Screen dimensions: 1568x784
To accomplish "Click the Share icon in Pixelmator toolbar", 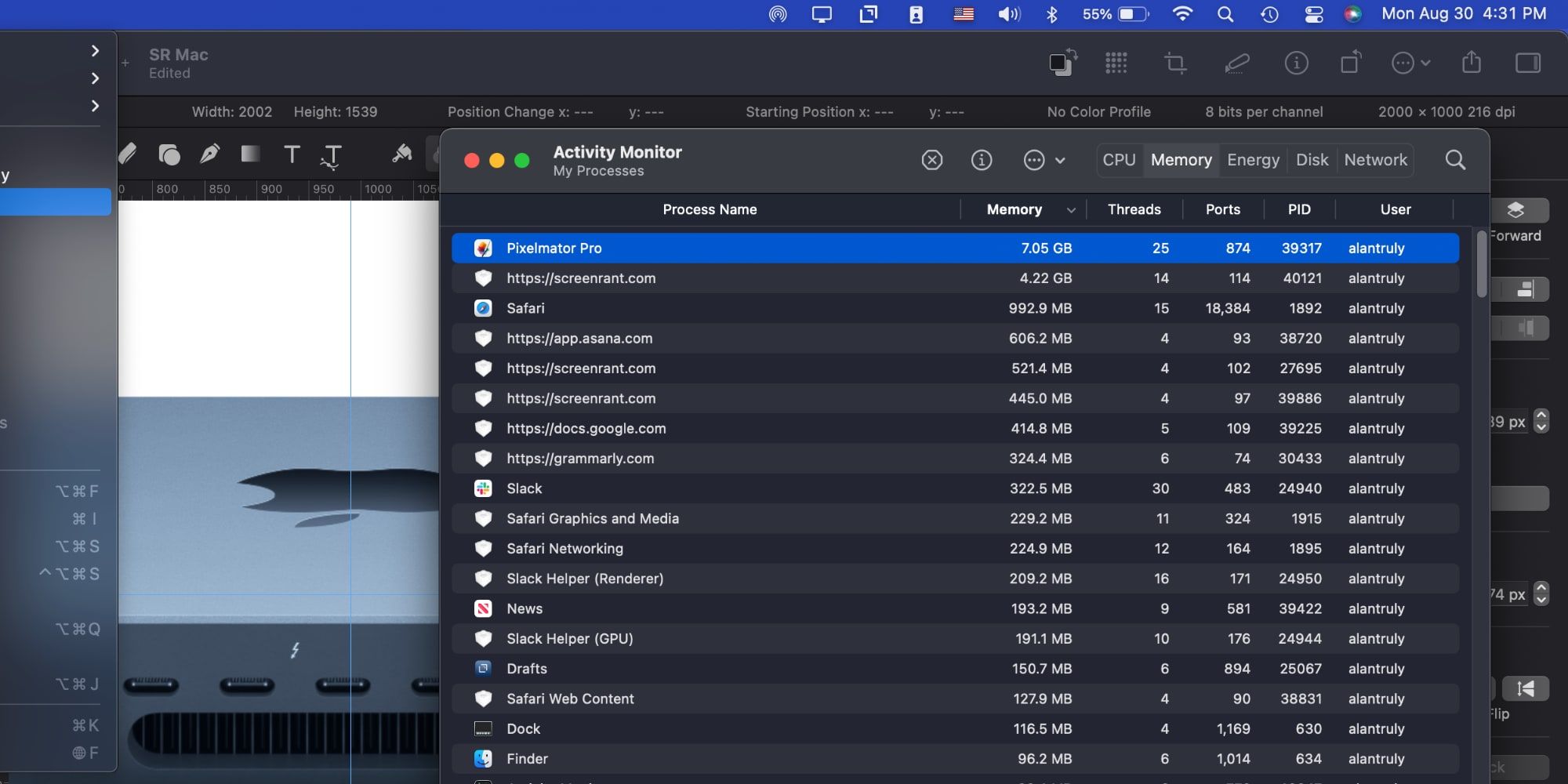I will pos(1472,64).
